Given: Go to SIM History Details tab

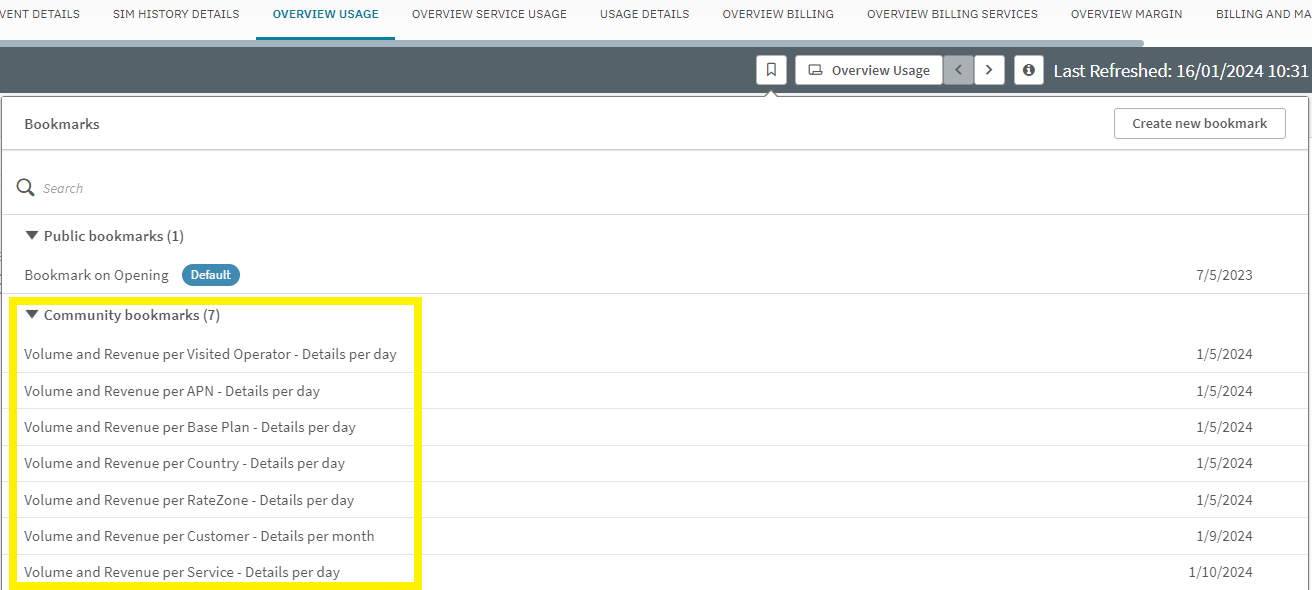Looking at the screenshot, I should [176, 14].
